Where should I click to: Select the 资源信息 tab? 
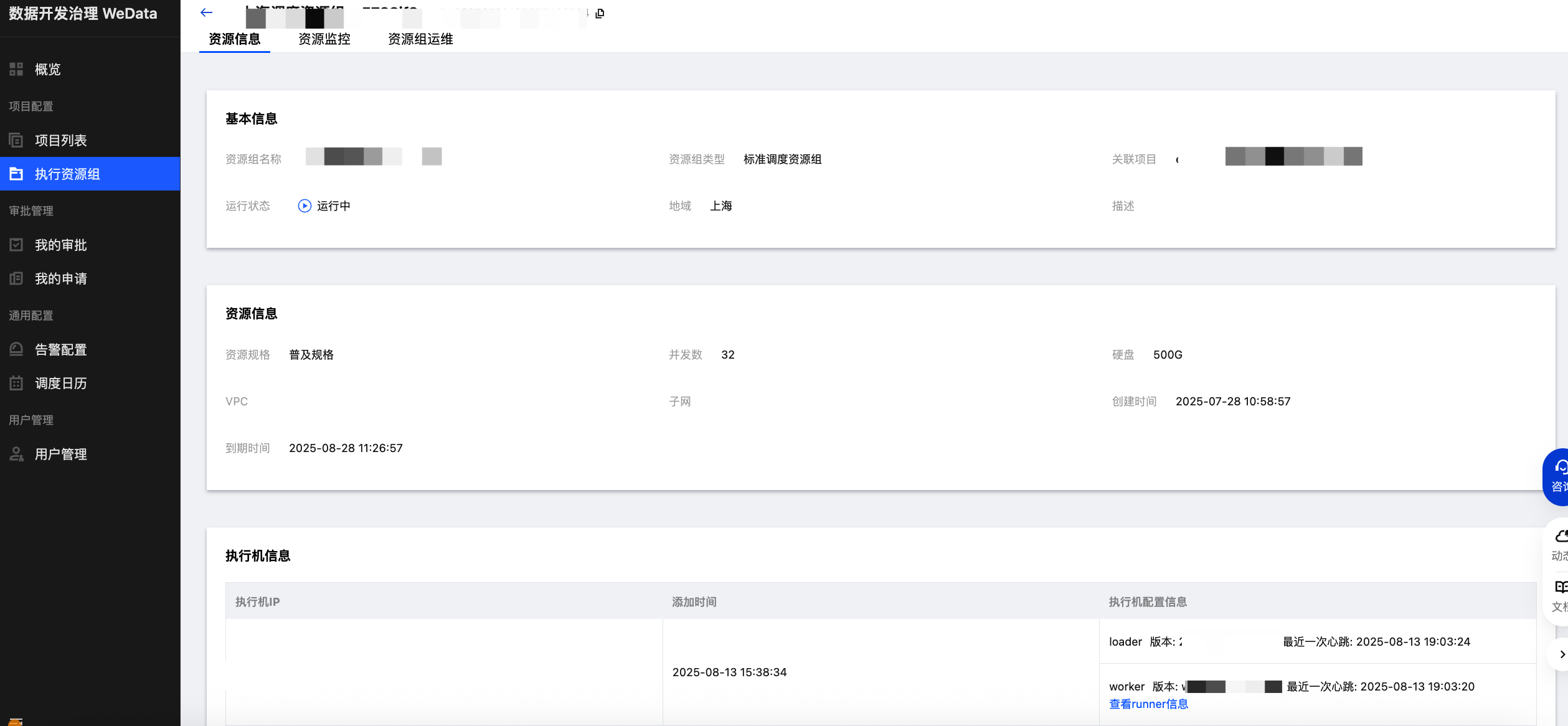[234, 39]
